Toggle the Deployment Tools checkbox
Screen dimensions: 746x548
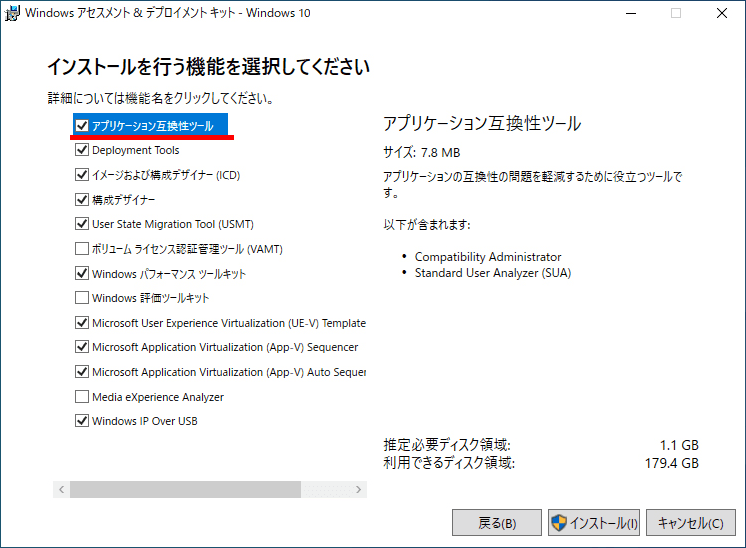pyautogui.click(x=82, y=150)
